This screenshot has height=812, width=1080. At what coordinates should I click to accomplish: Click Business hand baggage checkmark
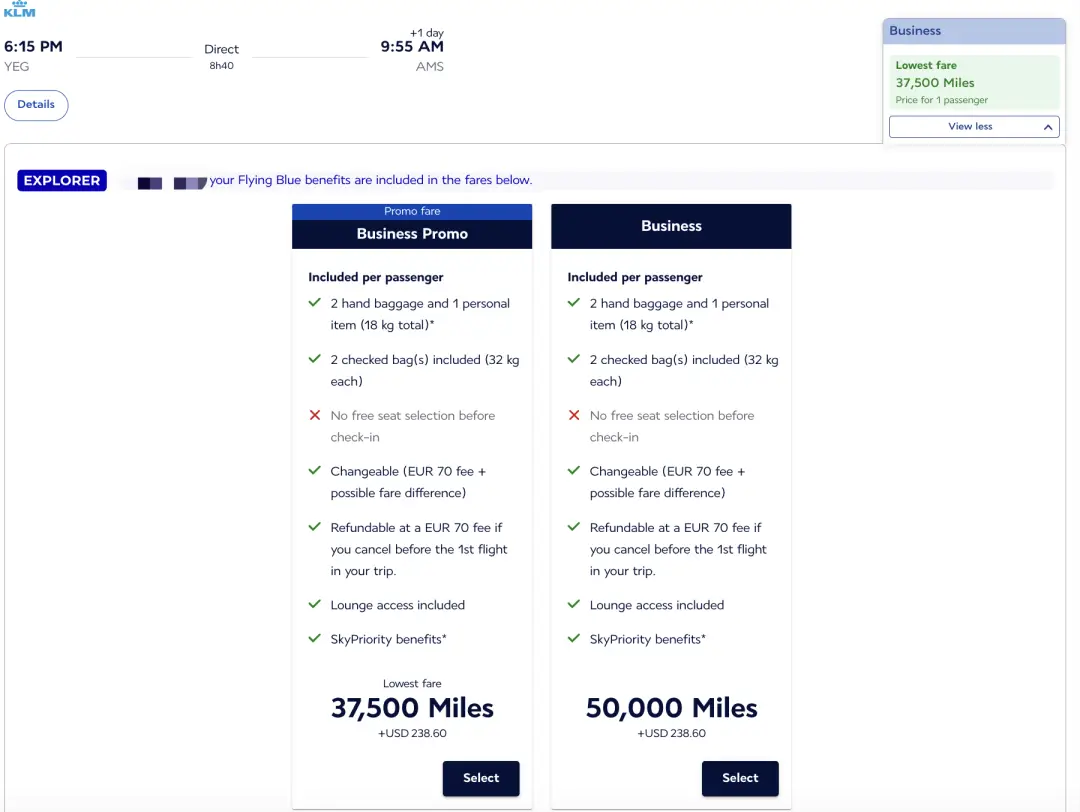click(x=574, y=303)
